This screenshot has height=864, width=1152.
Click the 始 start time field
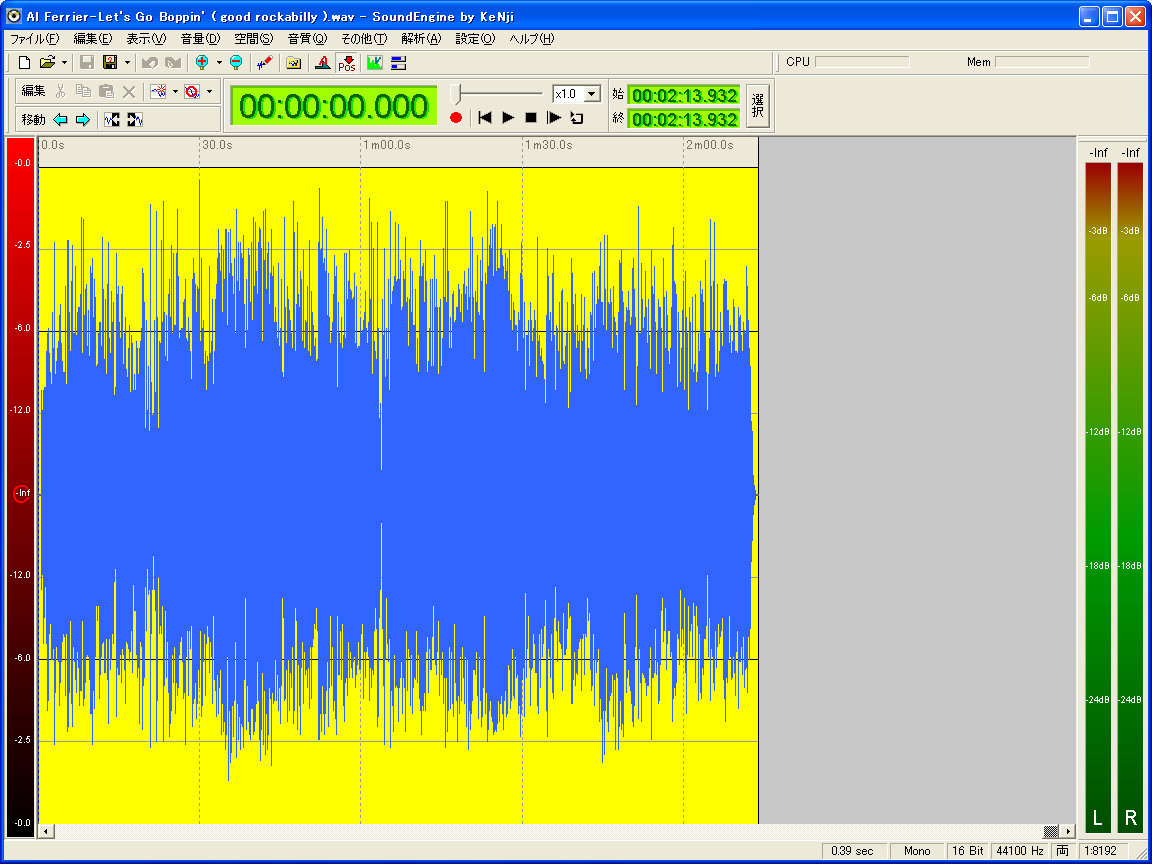(684, 96)
